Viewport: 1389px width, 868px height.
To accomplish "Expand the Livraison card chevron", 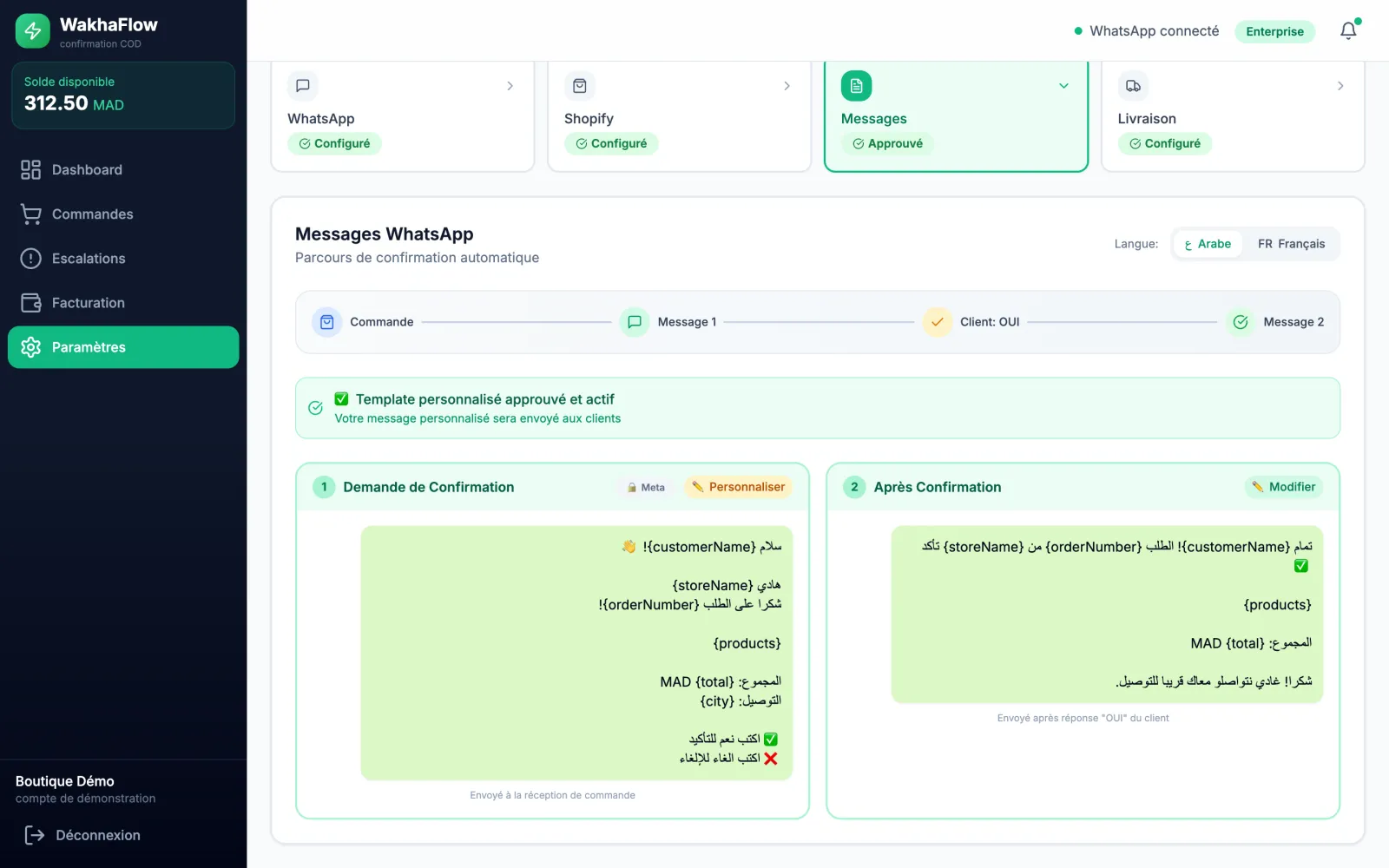I will coord(1340,86).
